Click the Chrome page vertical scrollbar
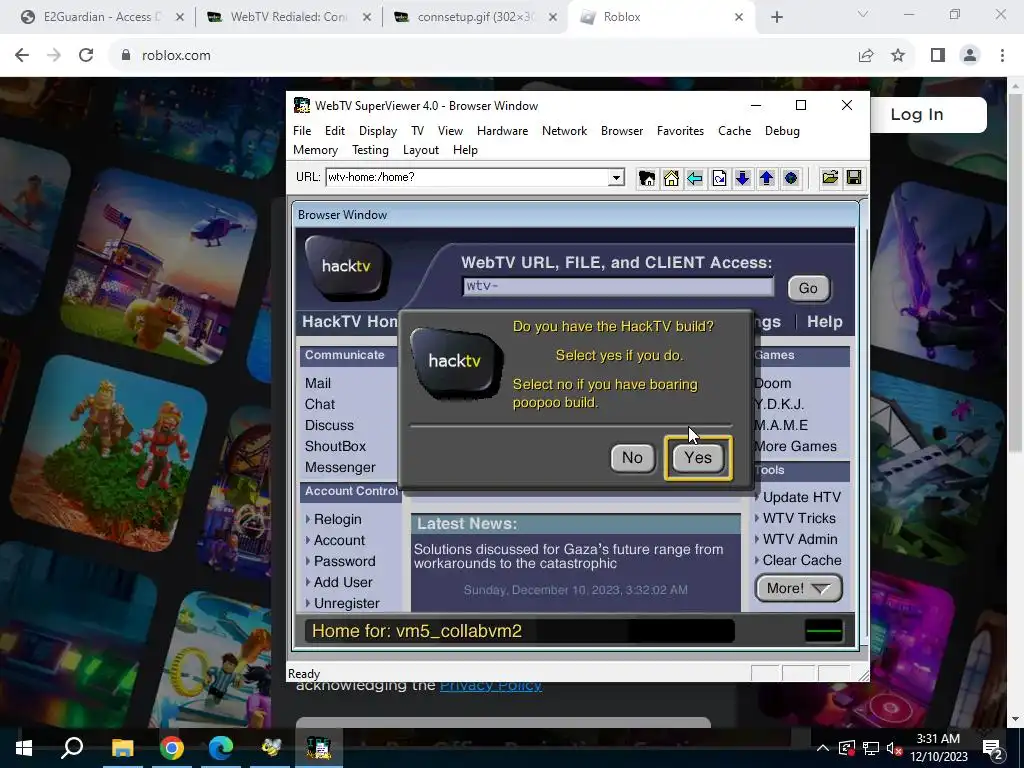1024x768 pixels. (x=1016, y=274)
